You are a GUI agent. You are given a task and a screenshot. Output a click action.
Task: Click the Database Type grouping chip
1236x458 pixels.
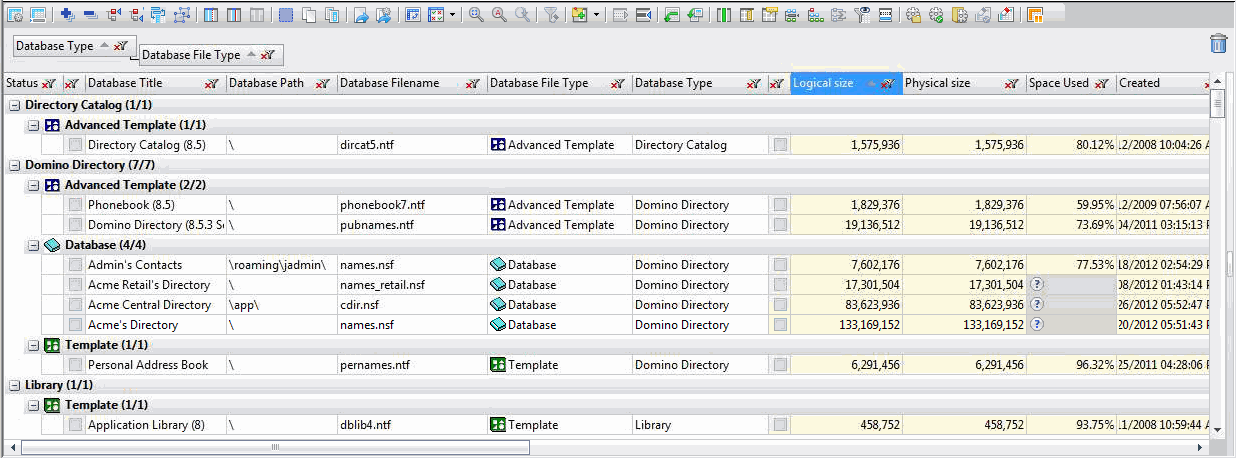[x=55, y=46]
